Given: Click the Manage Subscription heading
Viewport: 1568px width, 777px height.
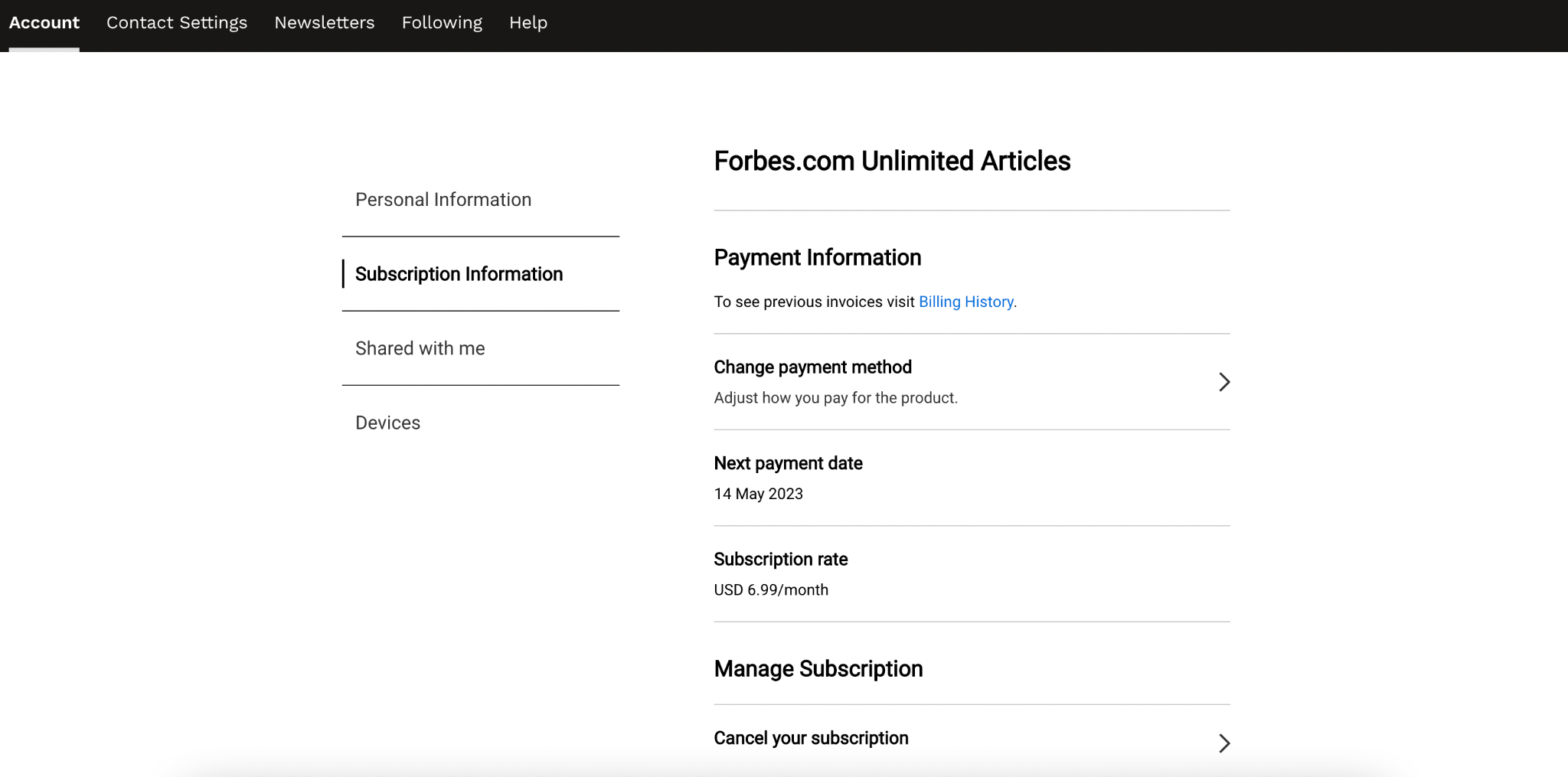Looking at the screenshot, I should click(818, 669).
